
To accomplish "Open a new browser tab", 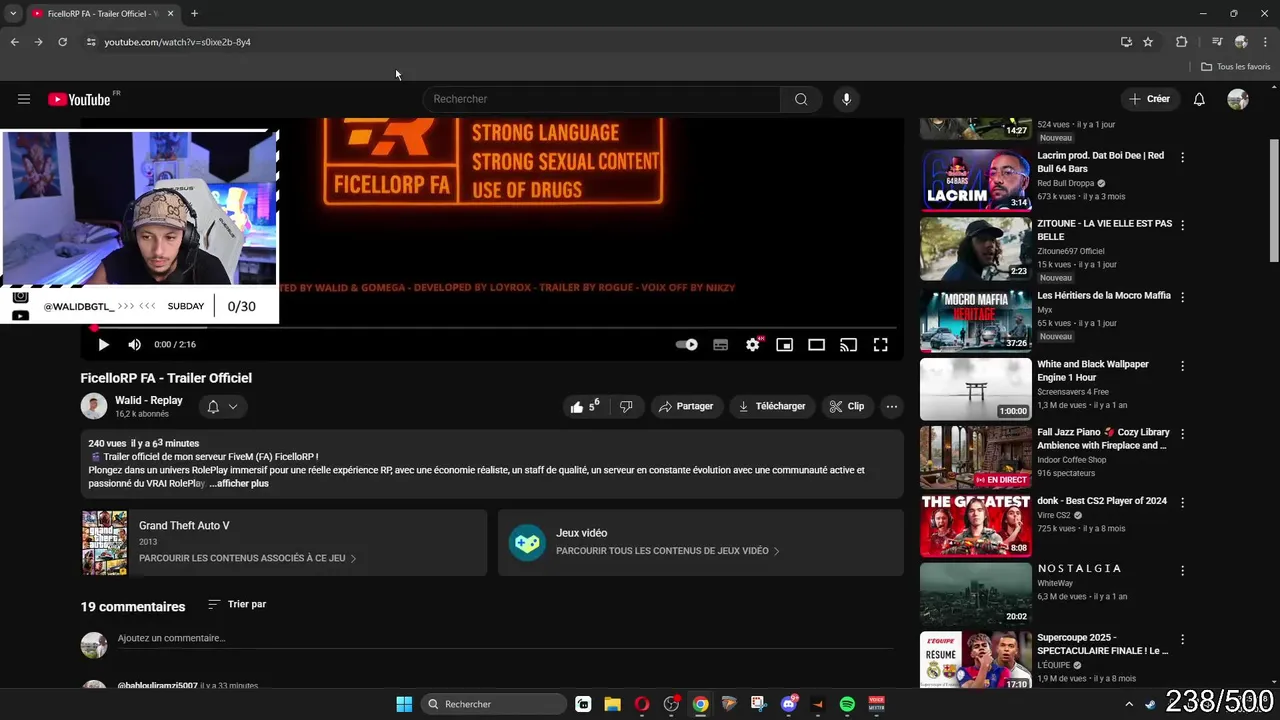I will point(194,14).
